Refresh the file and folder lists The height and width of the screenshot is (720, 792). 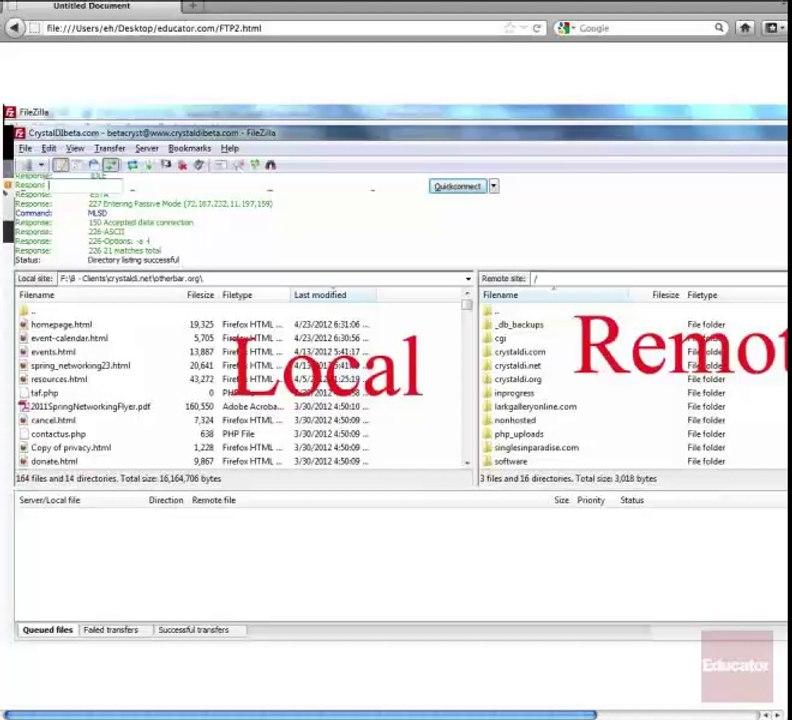(x=132, y=165)
